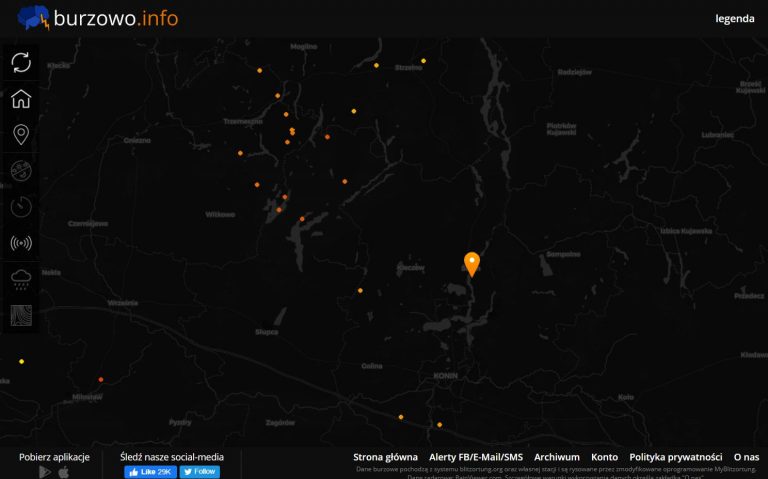The height and width of the screenshot is (479, 768).
Task: Toggle the detector stations signal icon
Action: point(21,243)
